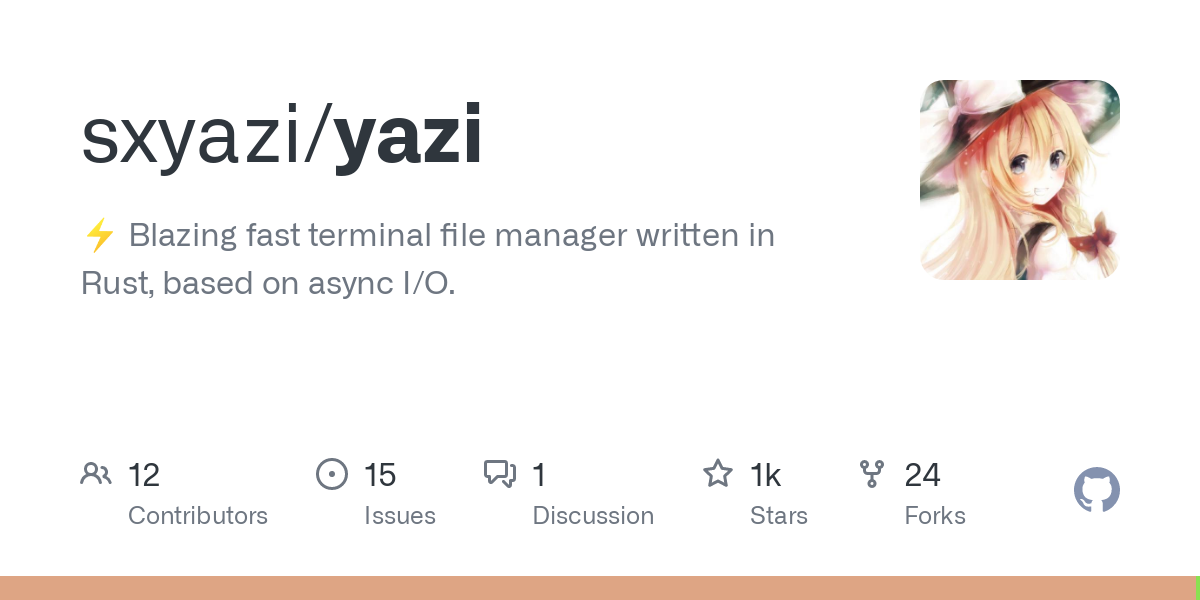Click the lightning bolt emoji

99,236
